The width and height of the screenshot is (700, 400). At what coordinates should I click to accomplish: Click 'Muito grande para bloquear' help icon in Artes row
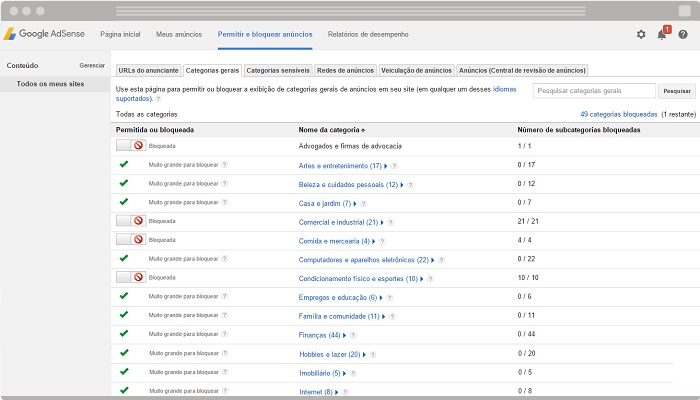coord(225,165)
